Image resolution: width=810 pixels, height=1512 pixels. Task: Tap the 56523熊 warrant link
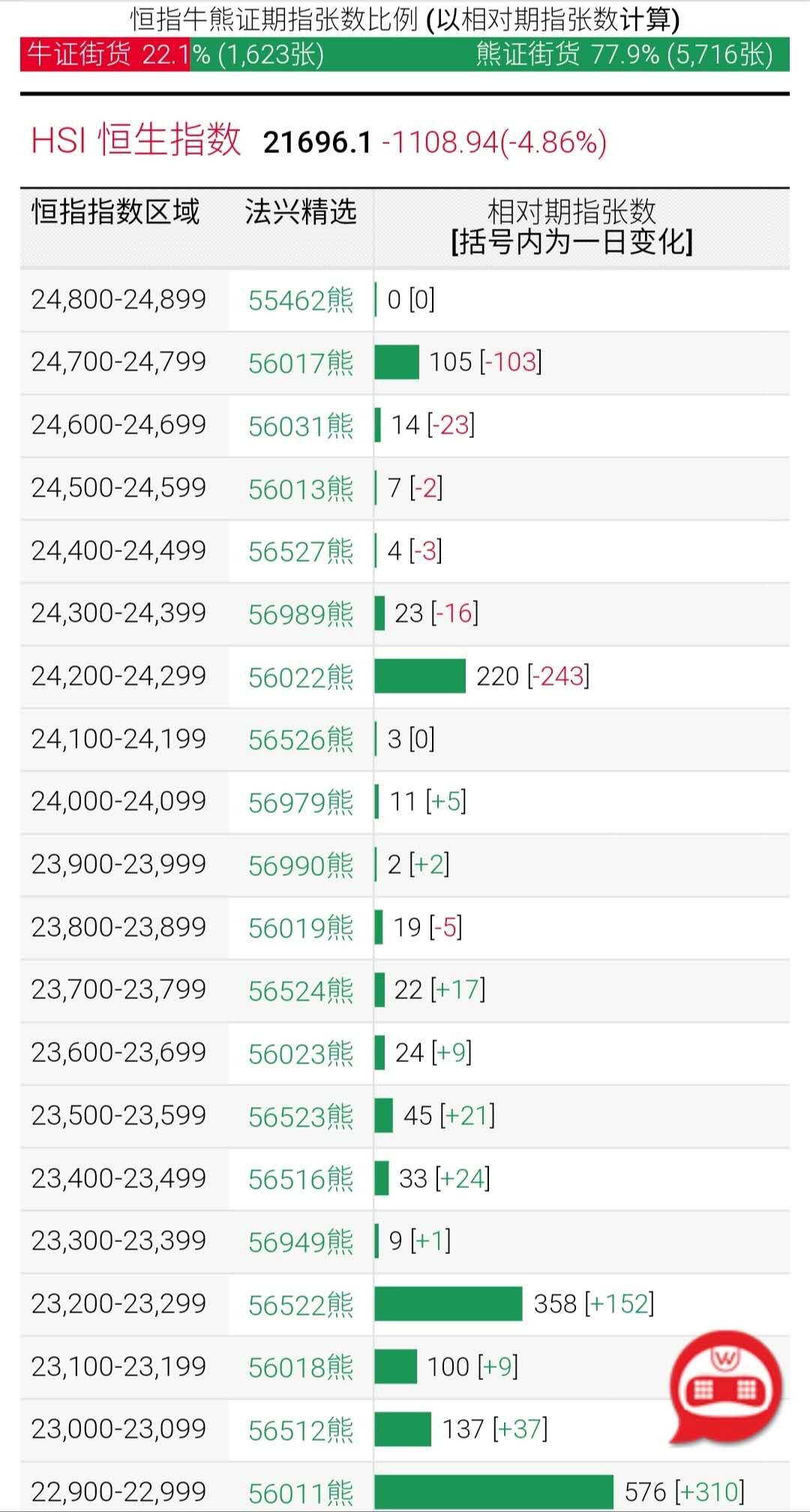[x=301, y=1117]
